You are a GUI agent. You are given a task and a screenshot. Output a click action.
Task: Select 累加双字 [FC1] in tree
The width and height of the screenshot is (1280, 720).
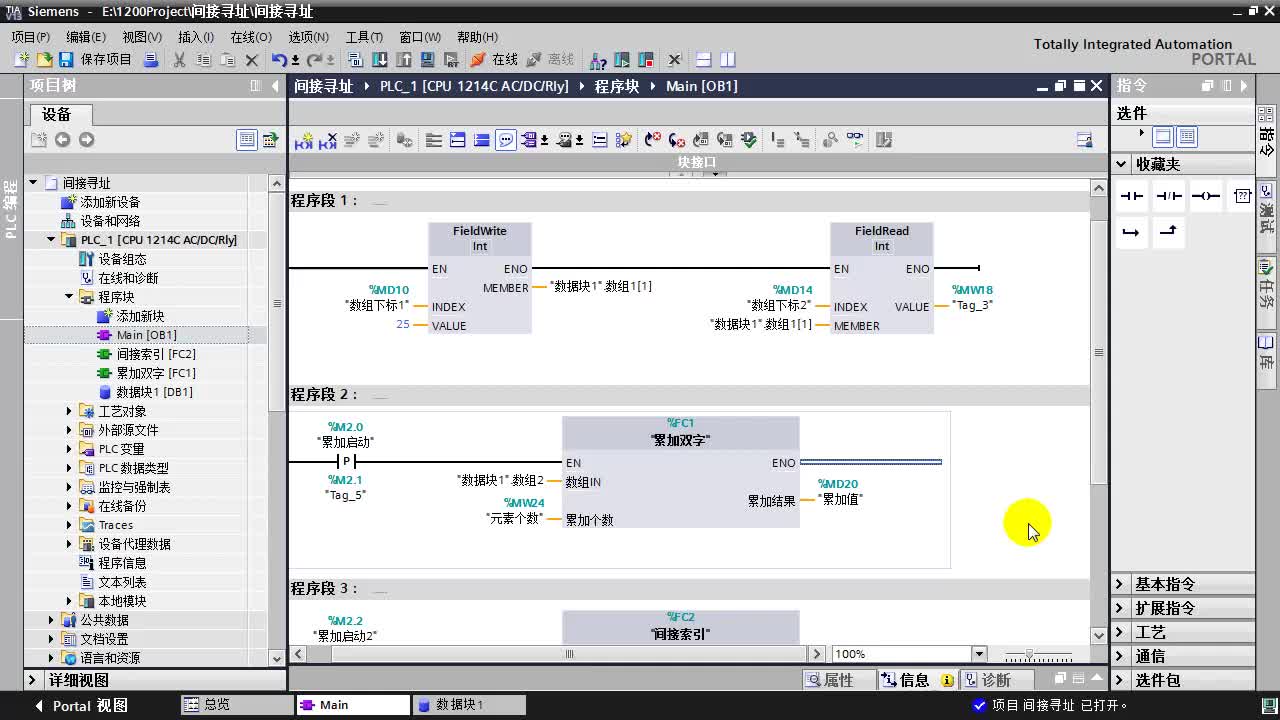(155, 373)
